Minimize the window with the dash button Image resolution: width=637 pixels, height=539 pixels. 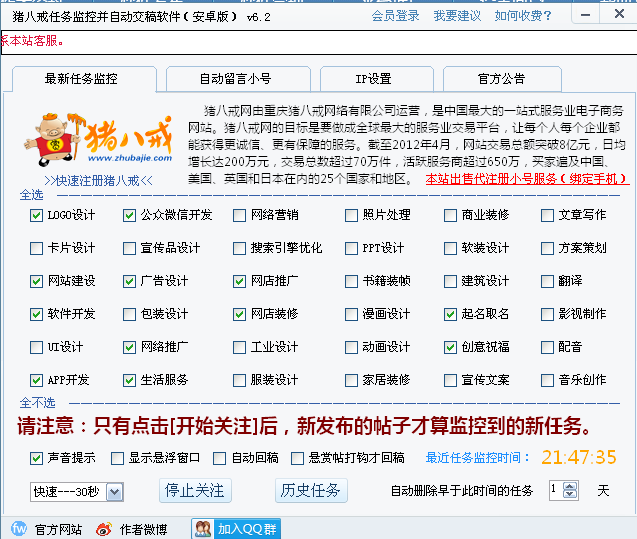coord(585,15)
